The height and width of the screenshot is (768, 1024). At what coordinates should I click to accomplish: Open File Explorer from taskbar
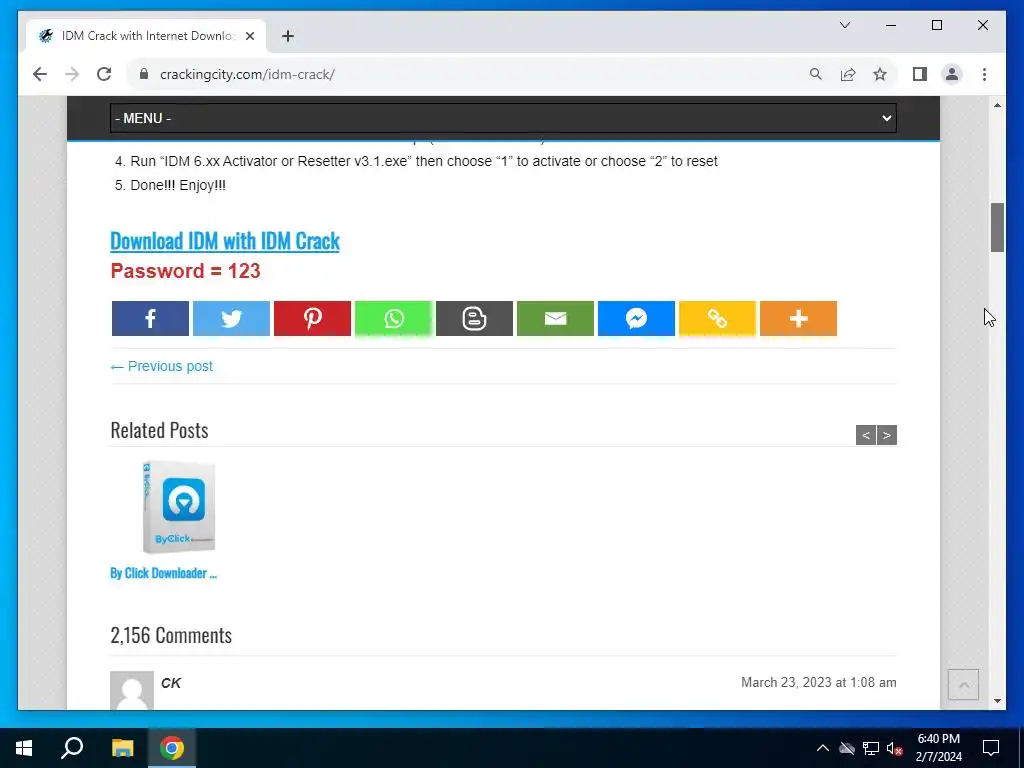122,748
